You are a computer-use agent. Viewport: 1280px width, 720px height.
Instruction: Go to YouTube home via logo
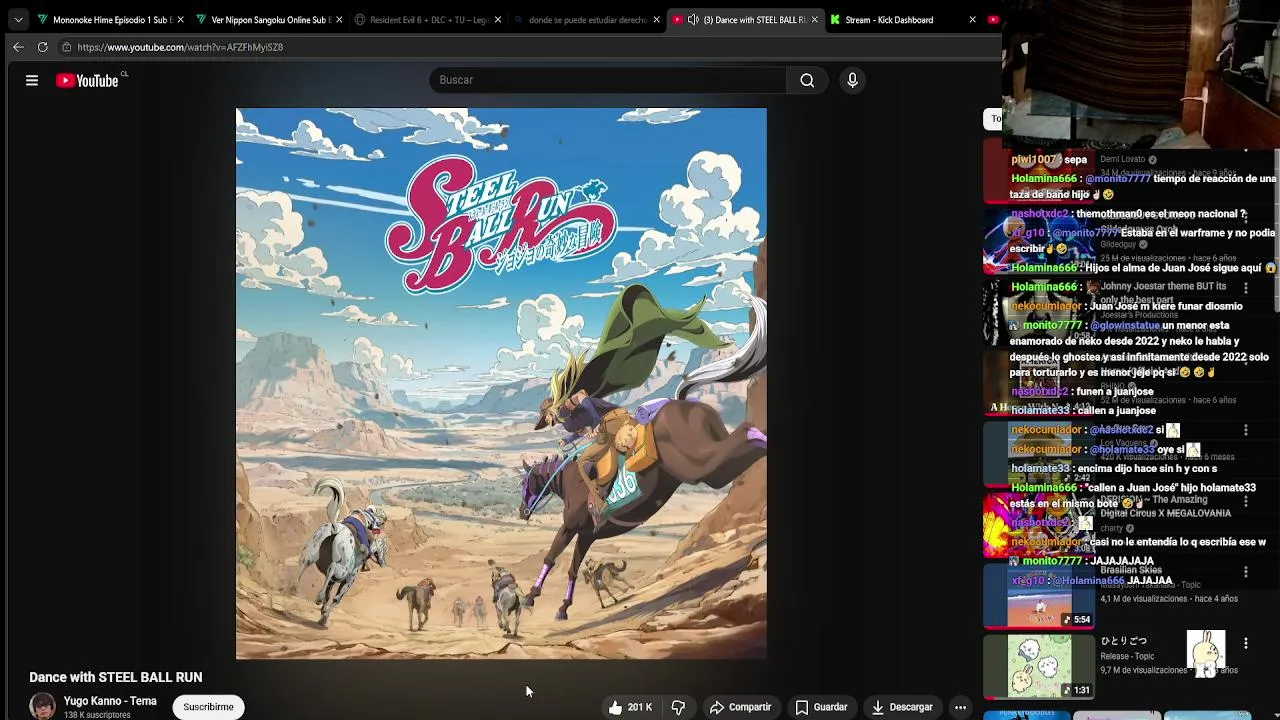[87, 80]
